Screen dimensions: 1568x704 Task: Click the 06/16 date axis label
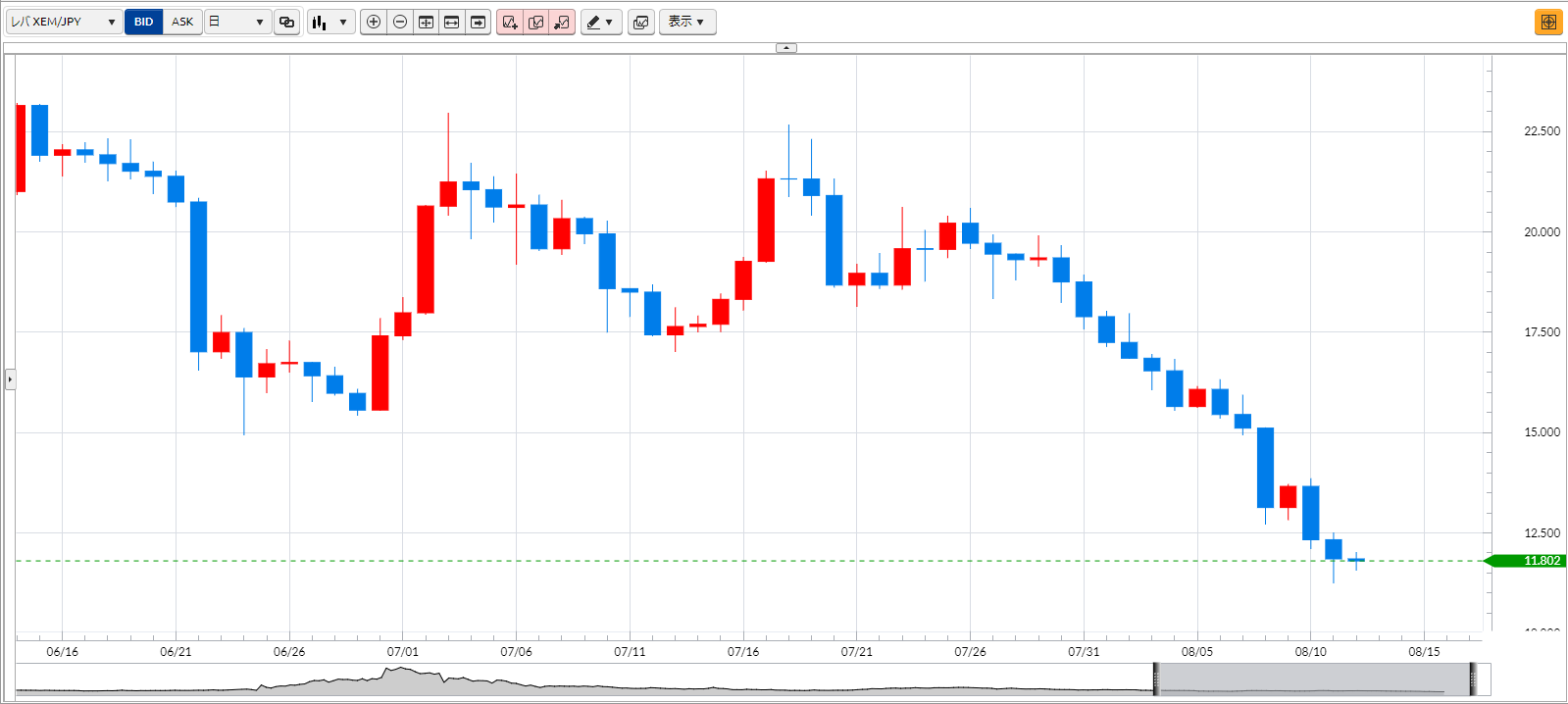click(x=62, y=651)
